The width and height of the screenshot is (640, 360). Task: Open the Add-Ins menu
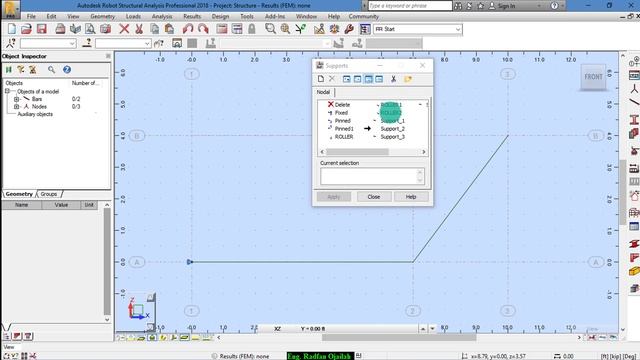pyautogui.click(x=275, y=17)
